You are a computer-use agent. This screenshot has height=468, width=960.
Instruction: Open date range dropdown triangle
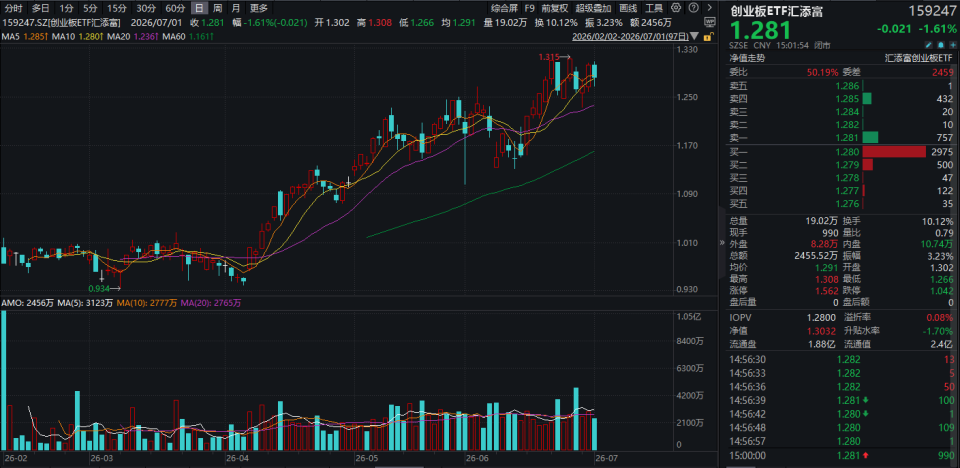coord(694,36)
